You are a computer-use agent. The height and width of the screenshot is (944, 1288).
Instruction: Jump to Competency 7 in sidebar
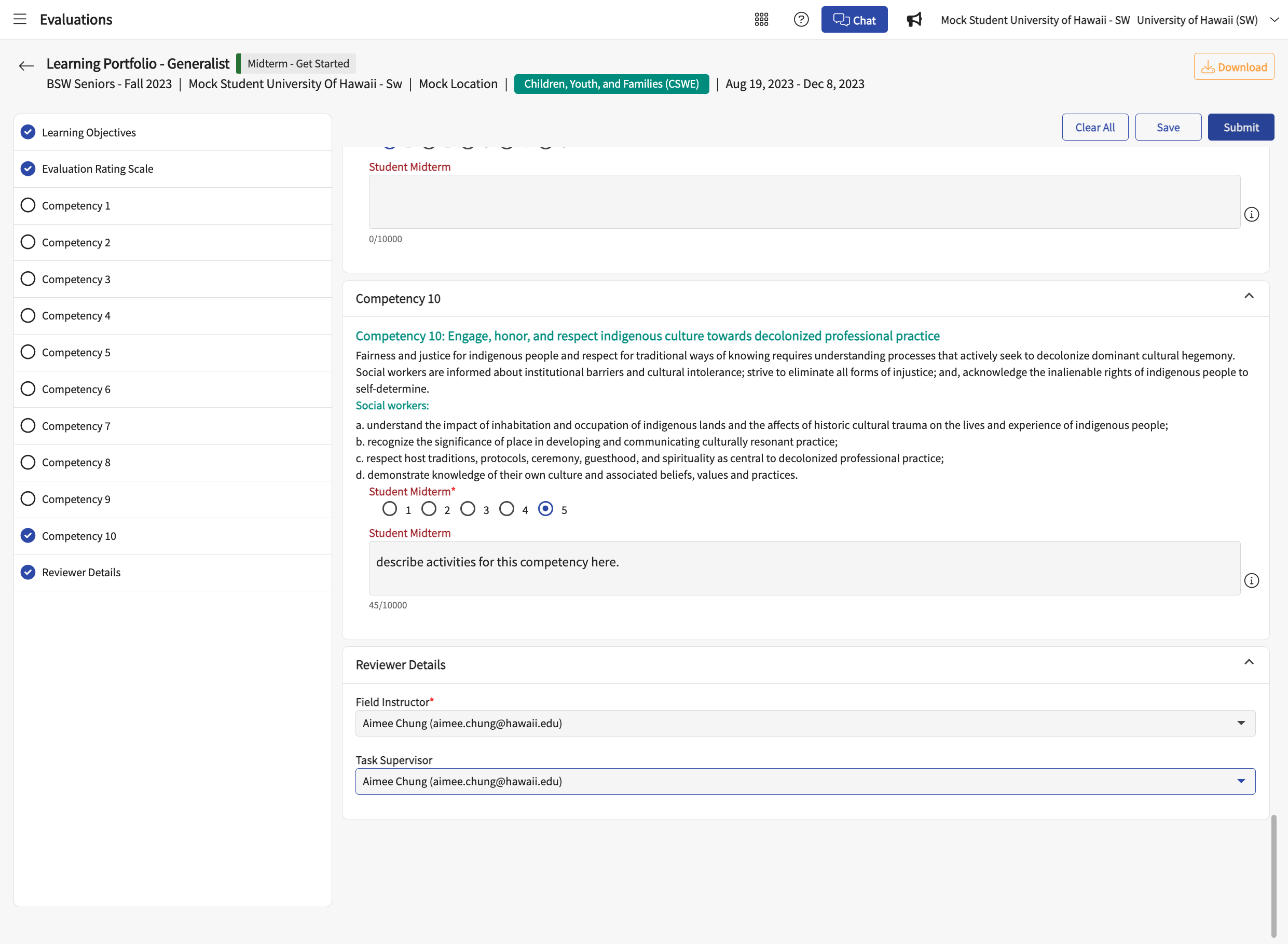pyautogui.click(x=173, y=426)
